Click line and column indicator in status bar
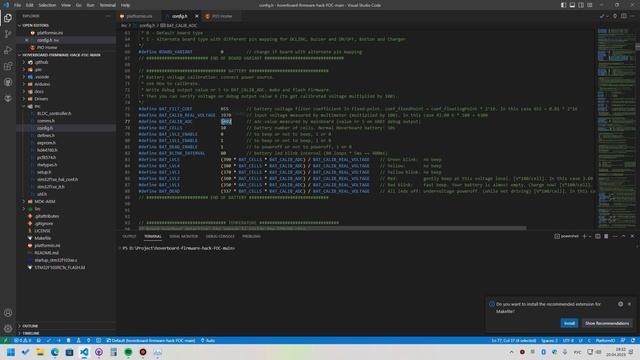 513,340
